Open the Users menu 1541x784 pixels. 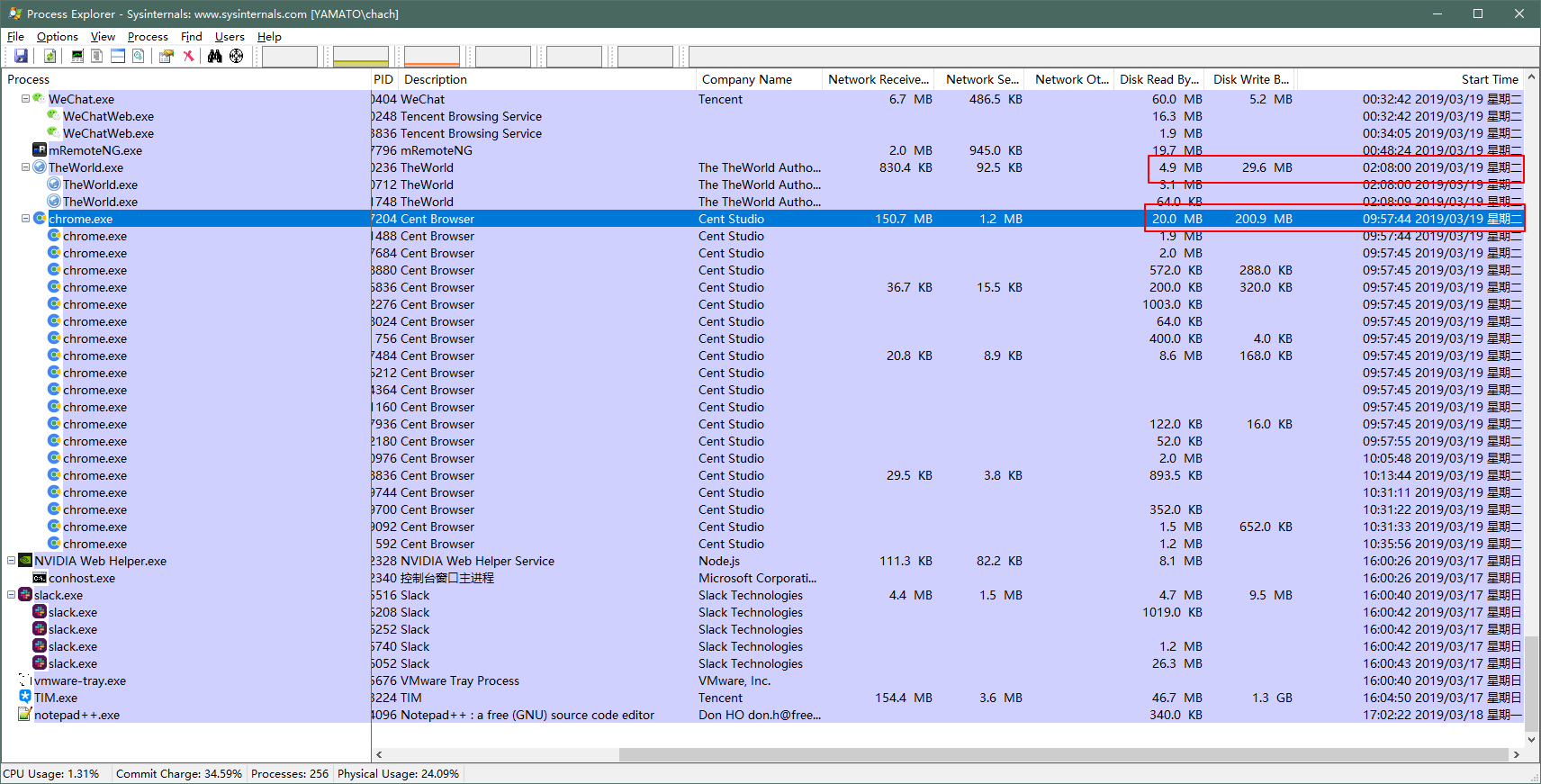click(x=230, y=37)
